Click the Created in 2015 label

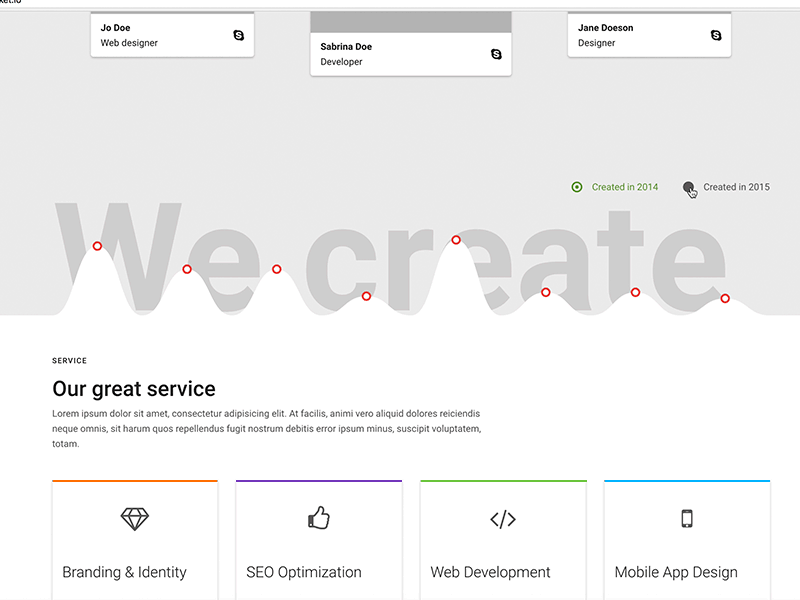(736, 187)
